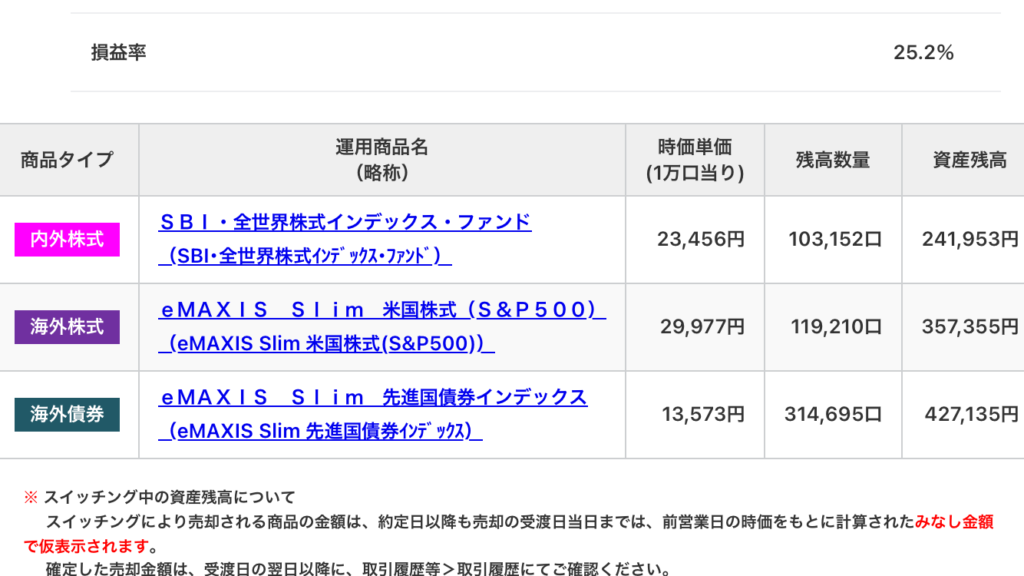This screenshot has width=1024, height=576.
Task: Click the abbreviated SBI･全世界株式 name in parentheses
Action: (x=305, y=256)
